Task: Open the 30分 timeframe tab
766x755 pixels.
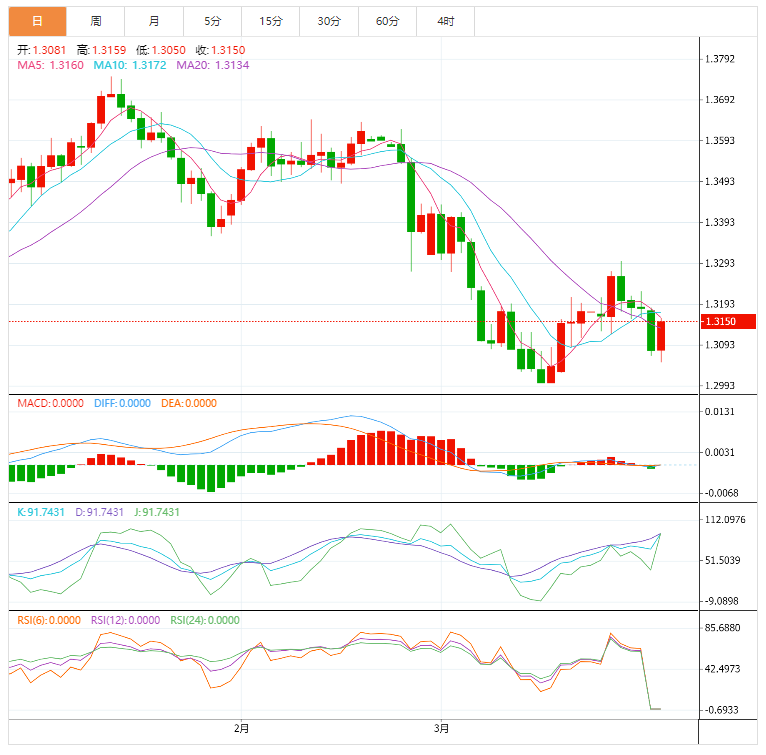Action: [329, 21]
